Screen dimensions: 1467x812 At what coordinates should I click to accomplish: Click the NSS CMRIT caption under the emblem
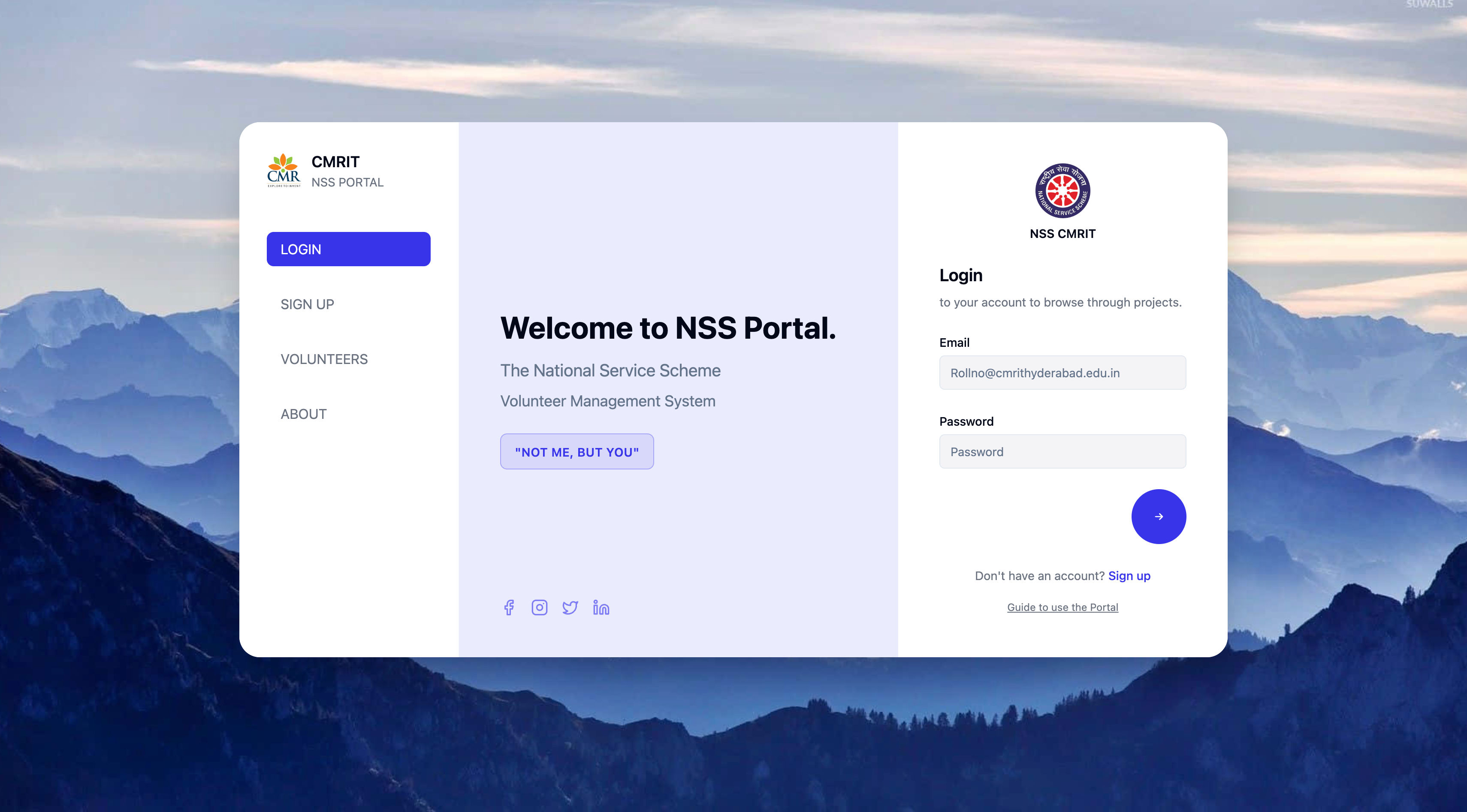tap(1063, 233)
